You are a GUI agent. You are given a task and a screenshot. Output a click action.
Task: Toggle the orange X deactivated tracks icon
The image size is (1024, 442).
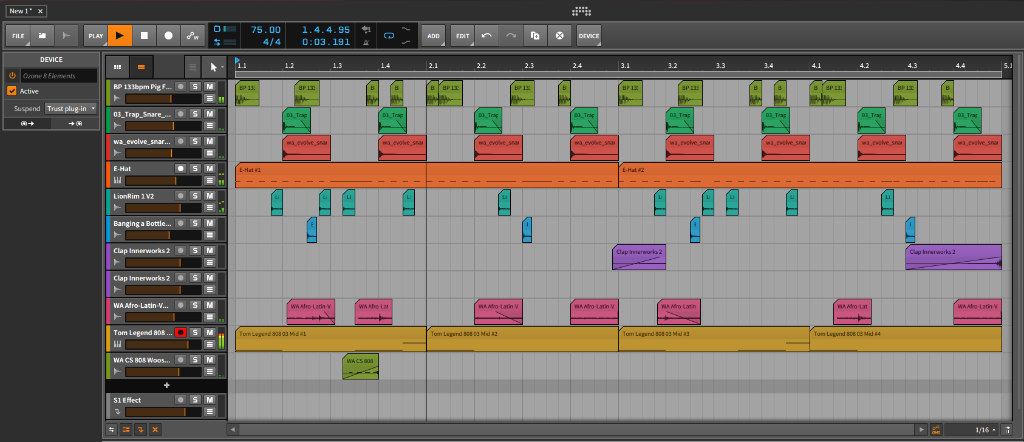[155, 430]
